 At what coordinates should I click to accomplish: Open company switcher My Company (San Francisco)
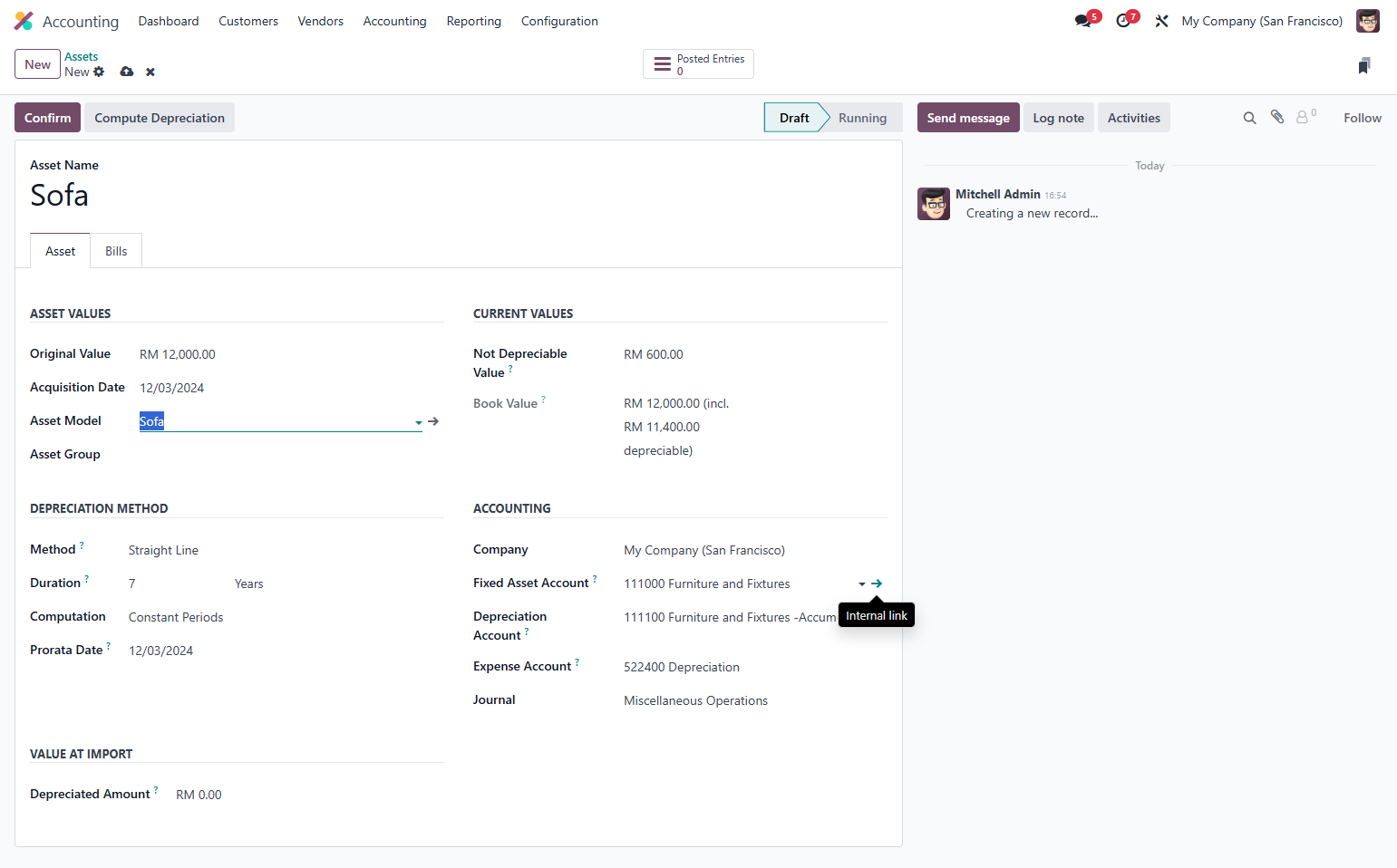(x=1262, y=21)
